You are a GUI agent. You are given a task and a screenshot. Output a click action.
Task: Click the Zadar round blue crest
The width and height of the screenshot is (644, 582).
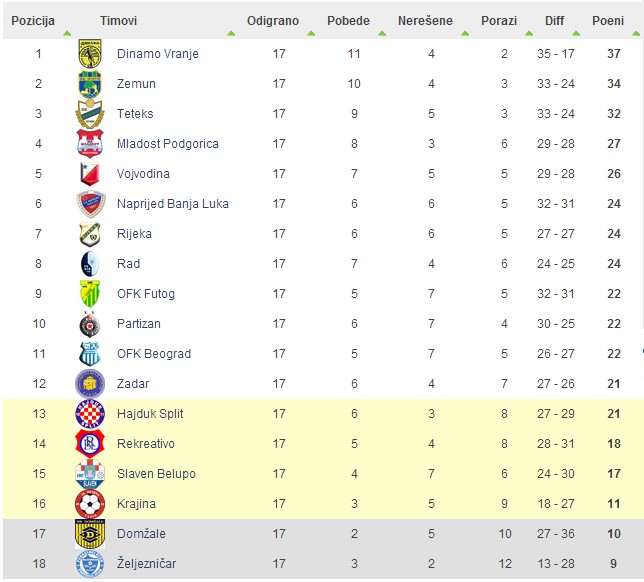coord(90,384)
